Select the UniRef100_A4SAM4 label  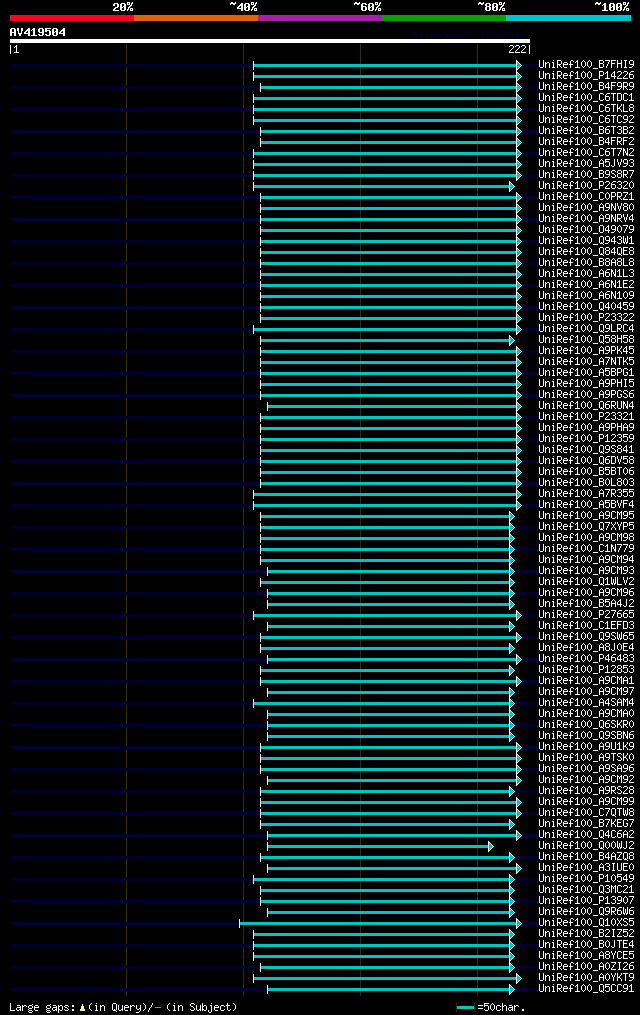(586, 703)
